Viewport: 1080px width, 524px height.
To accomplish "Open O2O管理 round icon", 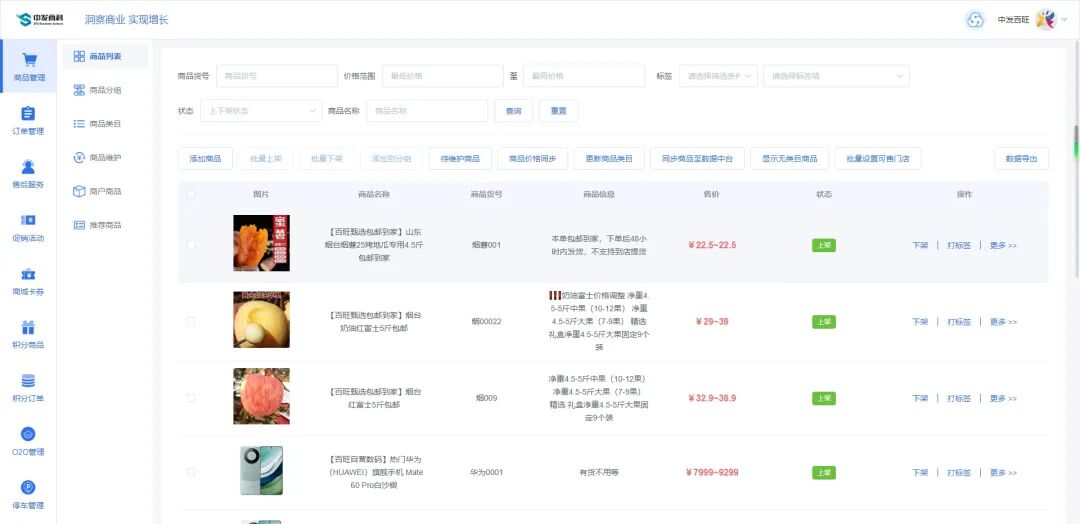I will tap(28, 434).
